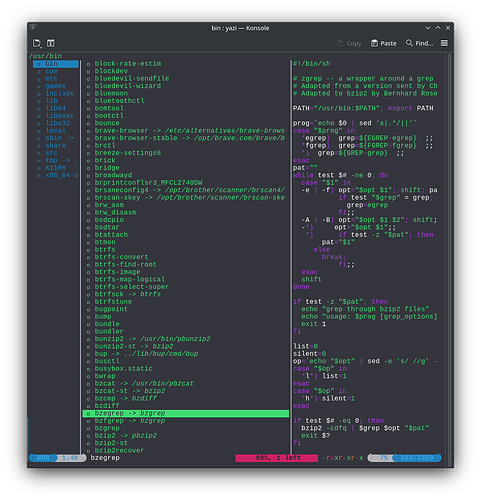The width and height of the screenshot is (481, 500).
Task: Click the Copy button in toolbar
Action: pyautogui.click(x=349, y=43)
